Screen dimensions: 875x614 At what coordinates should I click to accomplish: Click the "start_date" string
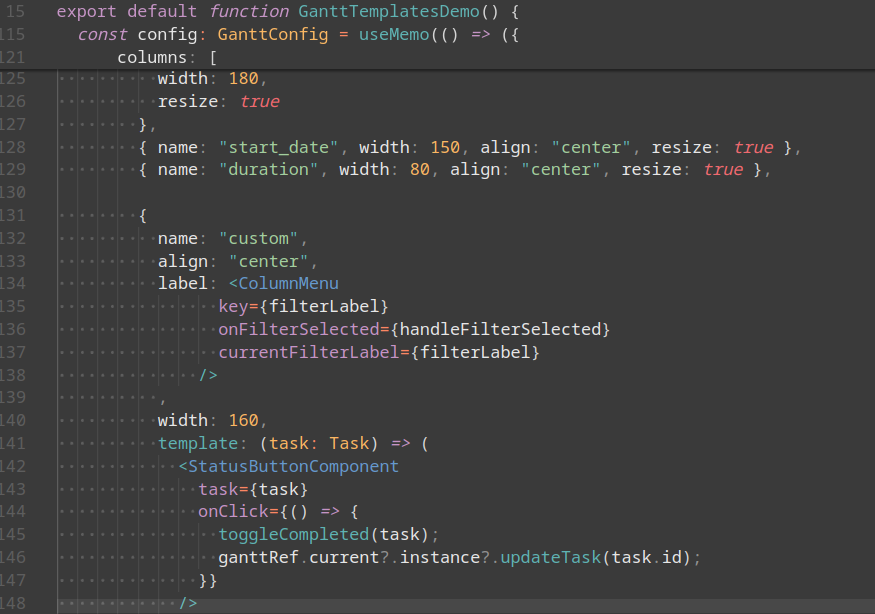[278, 147]
